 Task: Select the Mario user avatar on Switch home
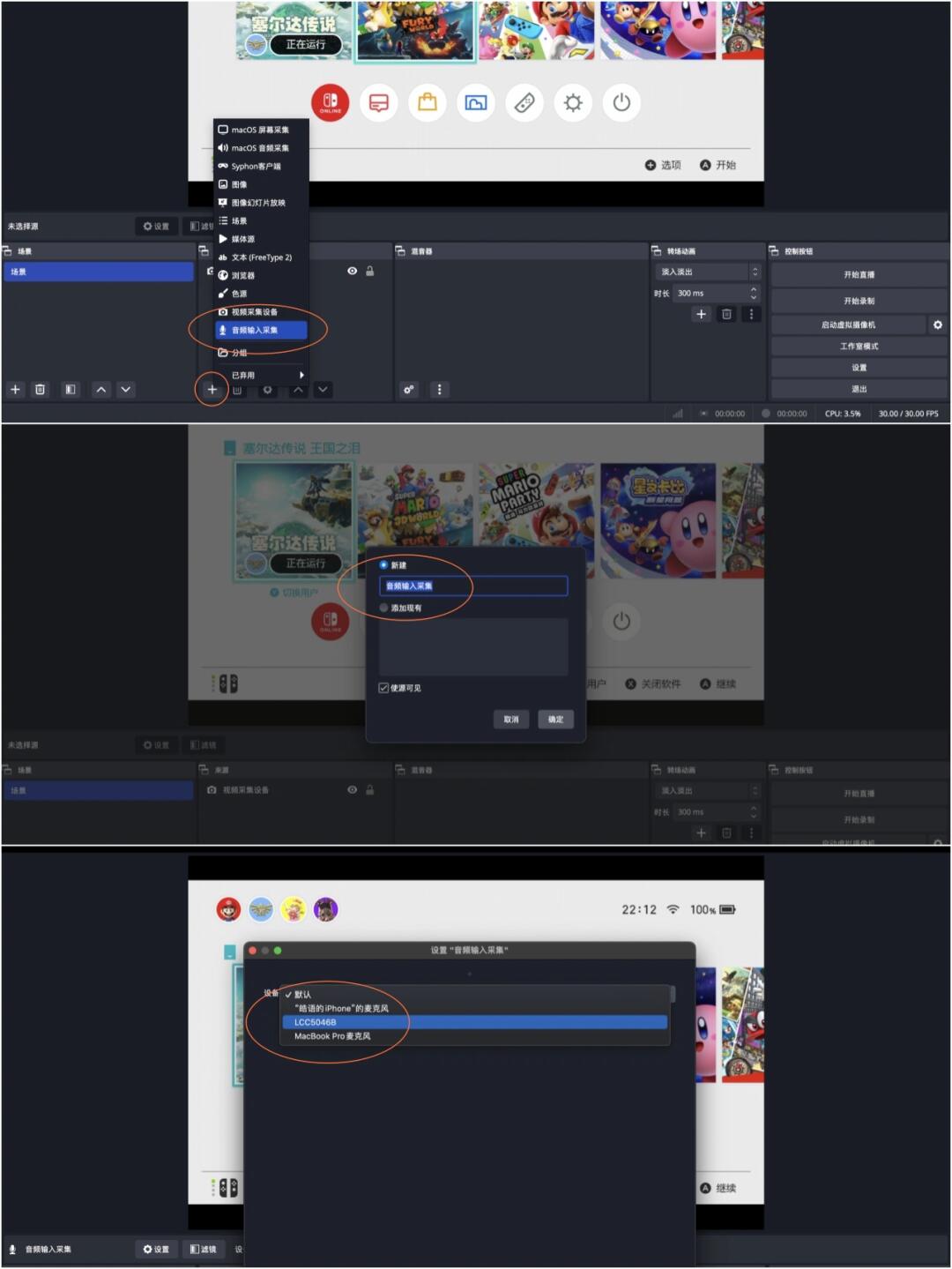[228, 909]
